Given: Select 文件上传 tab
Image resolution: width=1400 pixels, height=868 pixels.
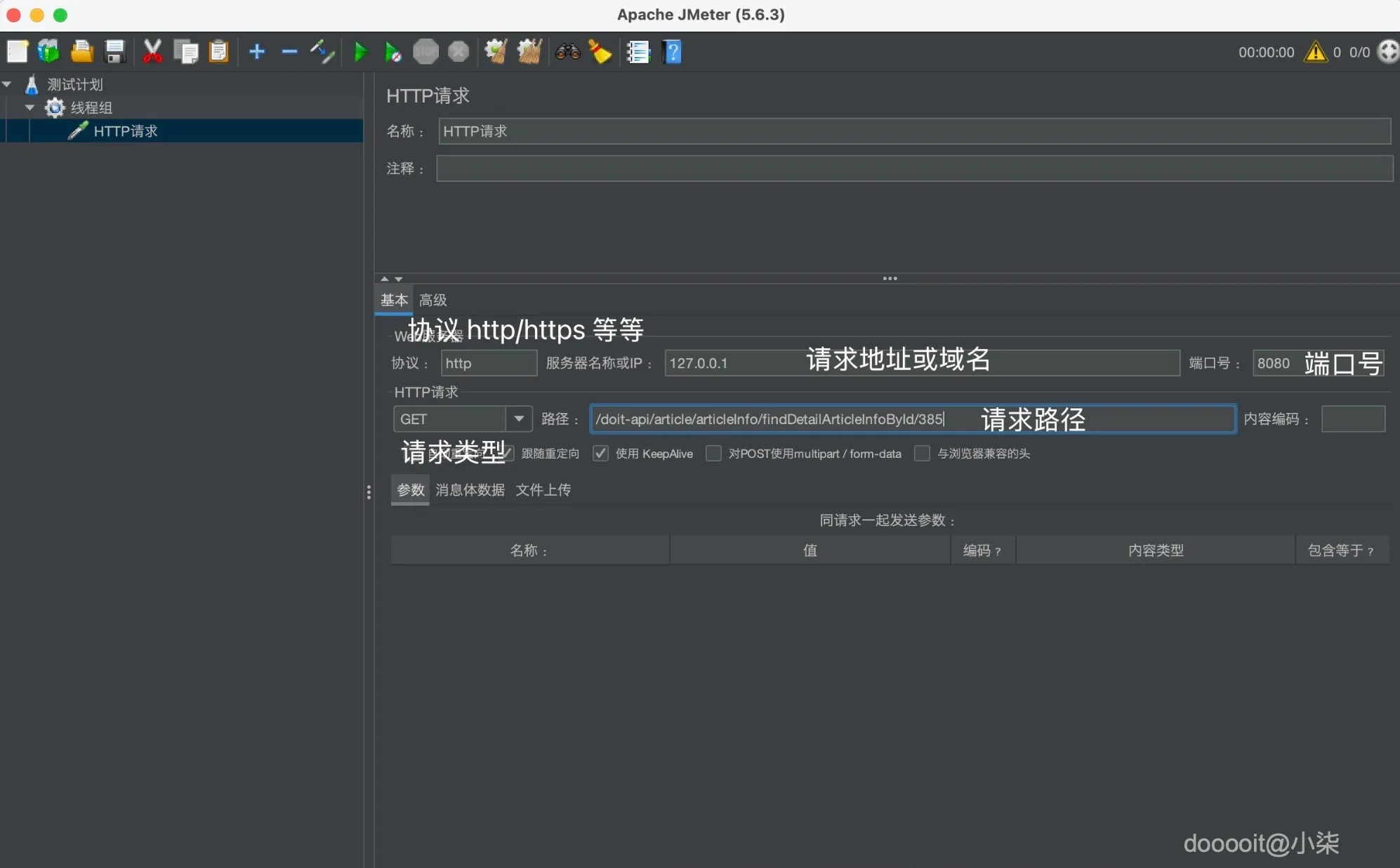Looking at the screenshot, I should 543,489.
